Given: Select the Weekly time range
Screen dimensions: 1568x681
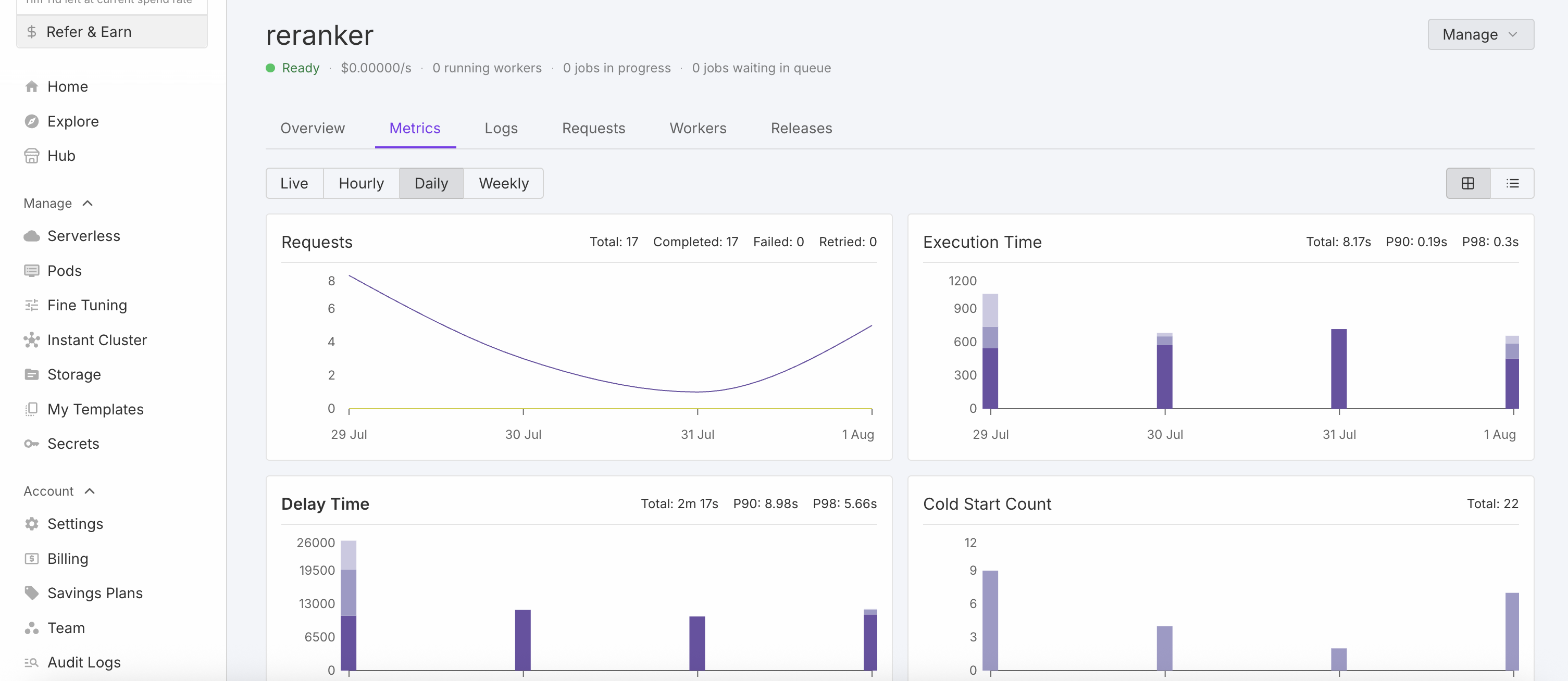Looking at the screenshot, I should pos(503,183).
